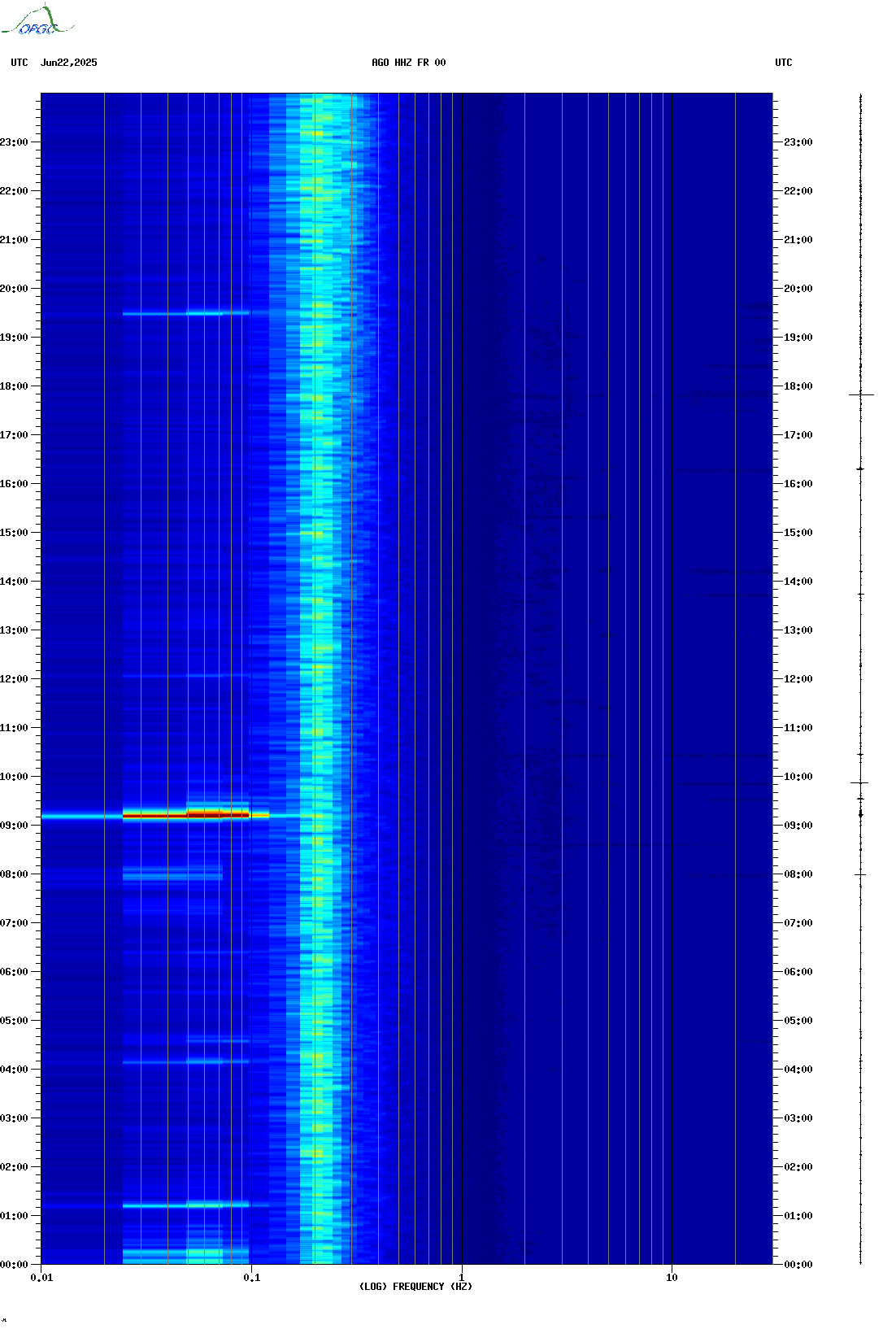Screen dimensions: 896x1329
Task: Click the 14:00 label on the left axis
Action: pos(14,582)
